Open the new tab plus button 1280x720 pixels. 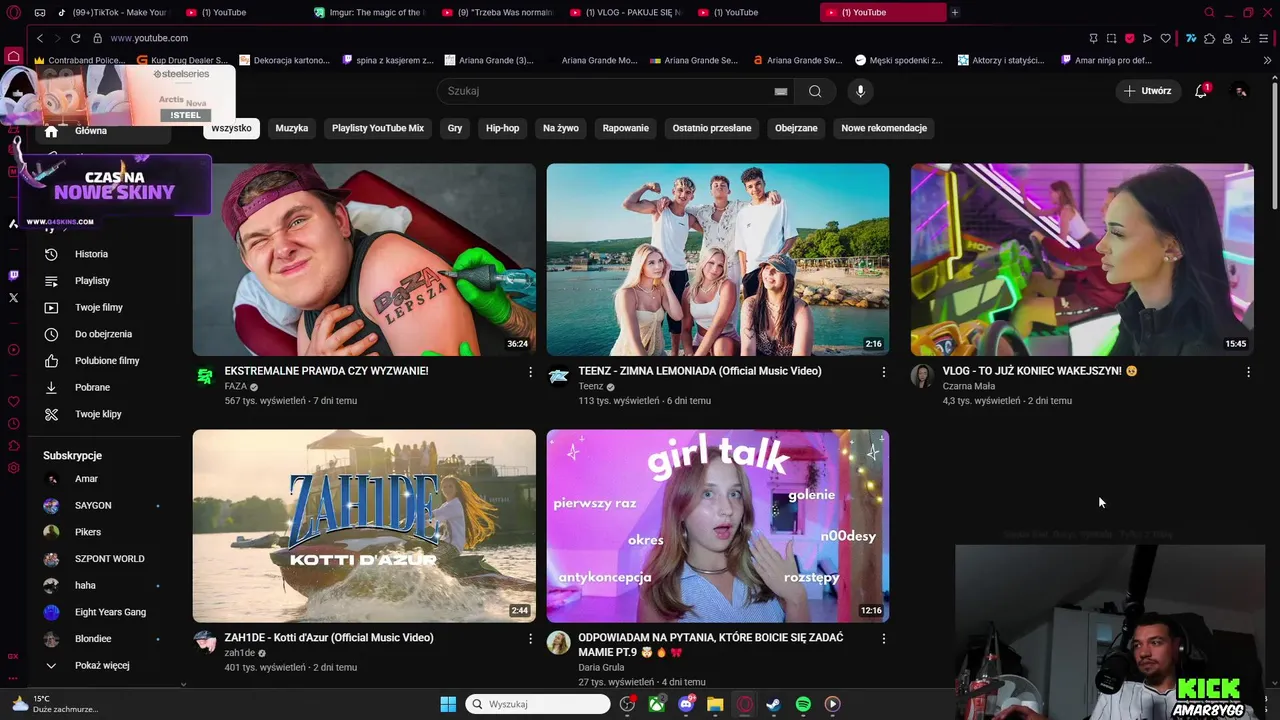pyautogui.click(x=955, y=12)
